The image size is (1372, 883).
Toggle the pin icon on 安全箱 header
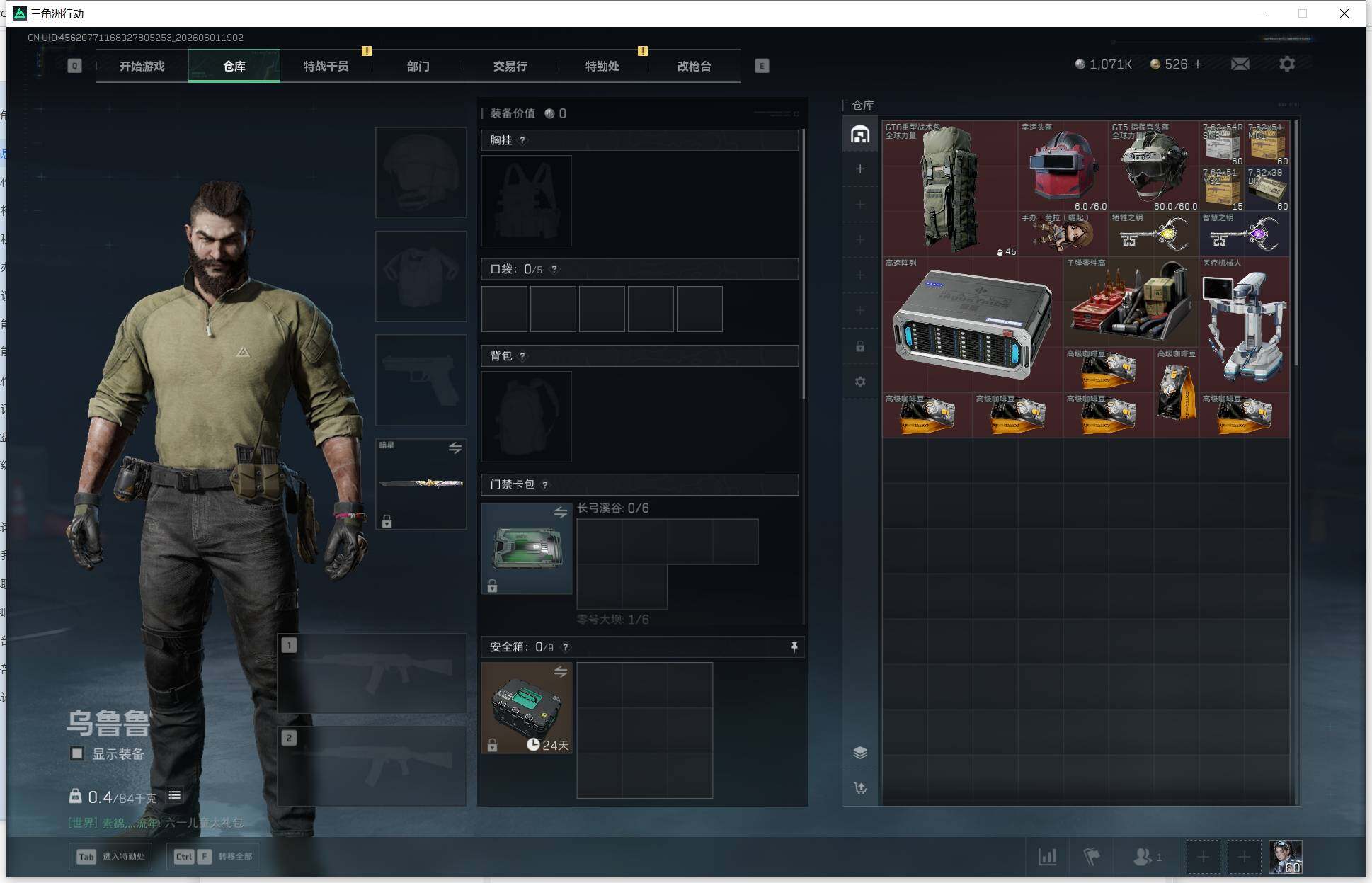coord(794,646)
